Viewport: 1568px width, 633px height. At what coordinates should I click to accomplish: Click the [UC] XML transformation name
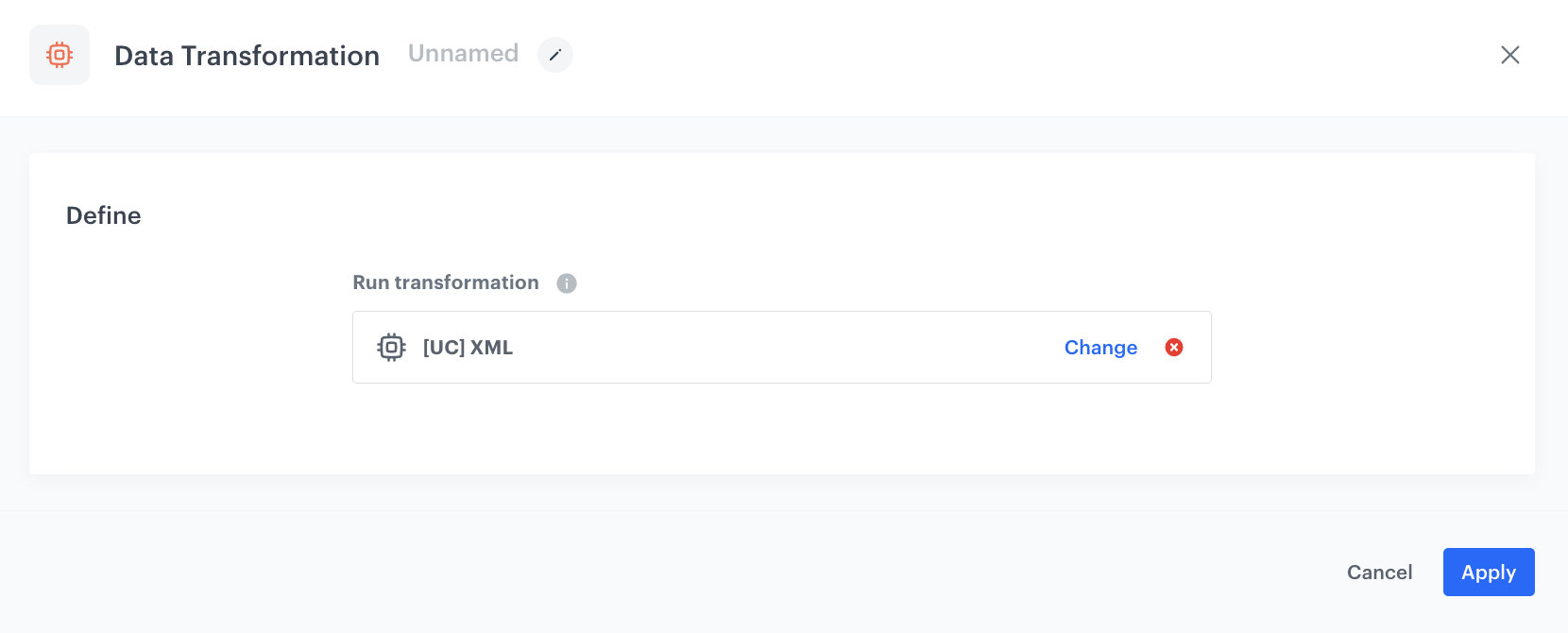pos(468,347)
